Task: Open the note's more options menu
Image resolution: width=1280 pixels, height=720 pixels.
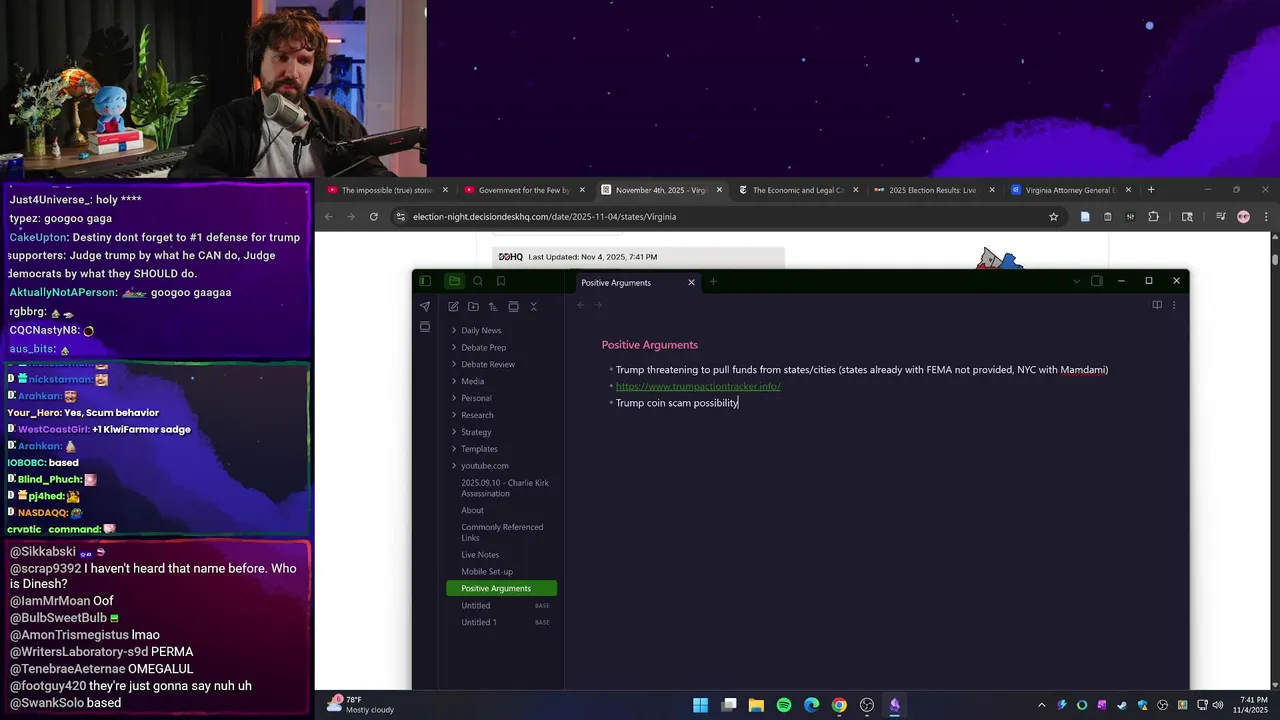Action: (x=1174, y=305)
